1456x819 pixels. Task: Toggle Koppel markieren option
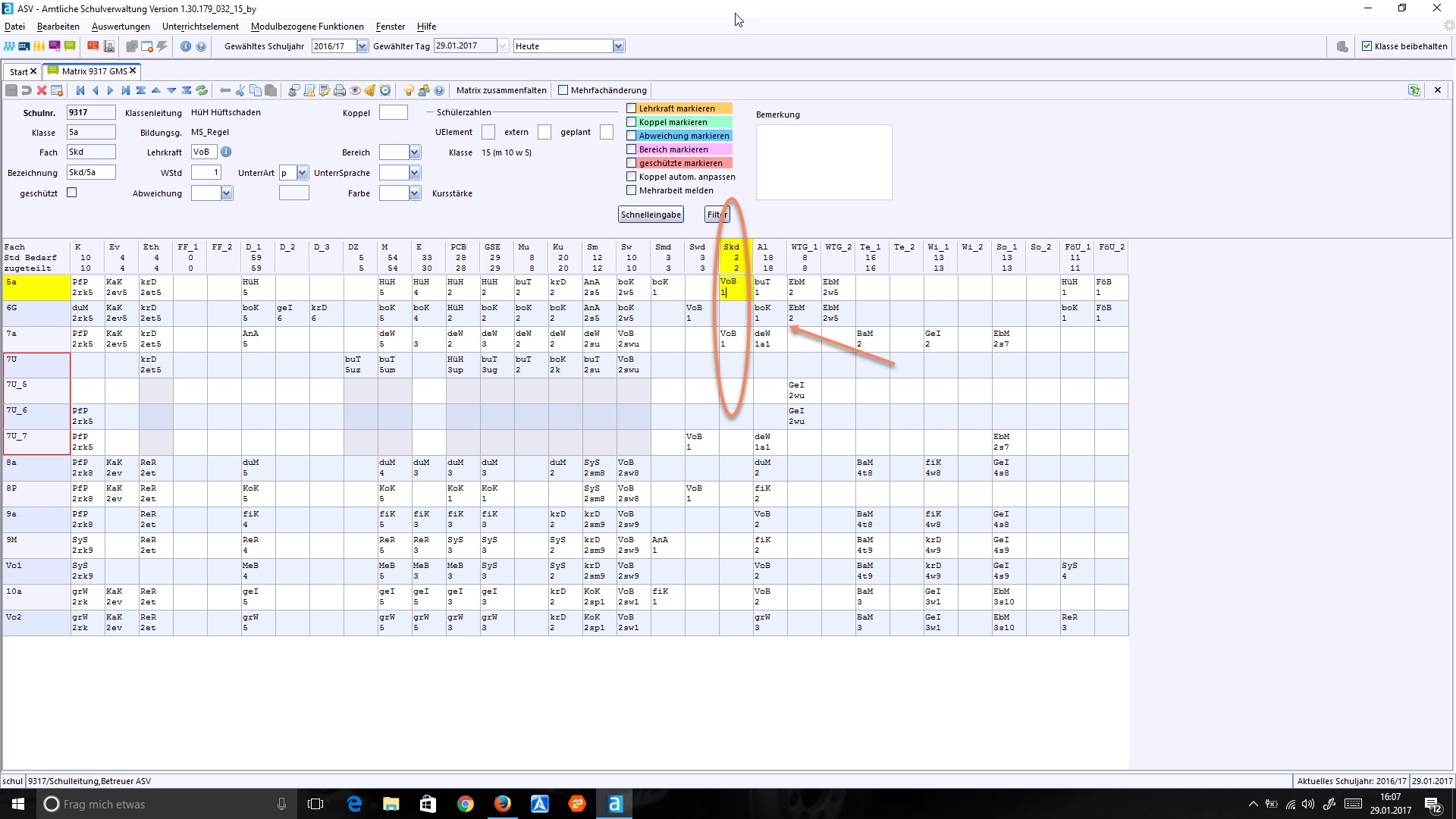[631, 121]
